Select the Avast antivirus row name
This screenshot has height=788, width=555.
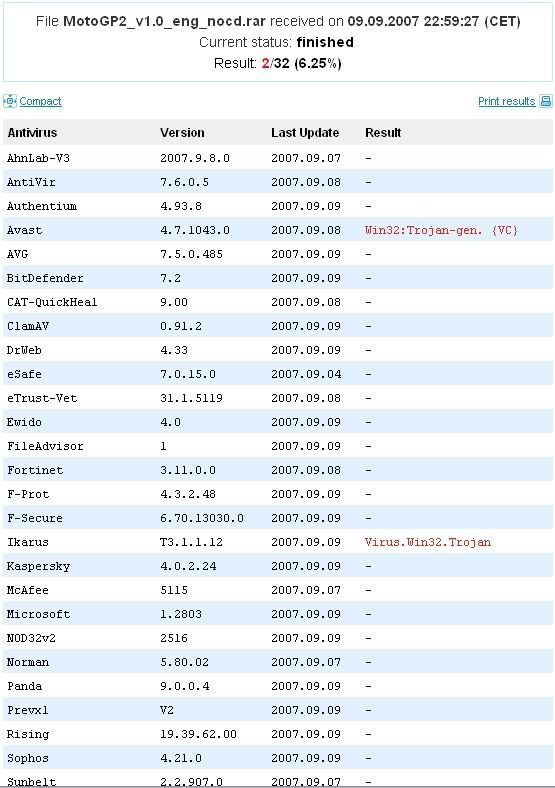(24, 230)
